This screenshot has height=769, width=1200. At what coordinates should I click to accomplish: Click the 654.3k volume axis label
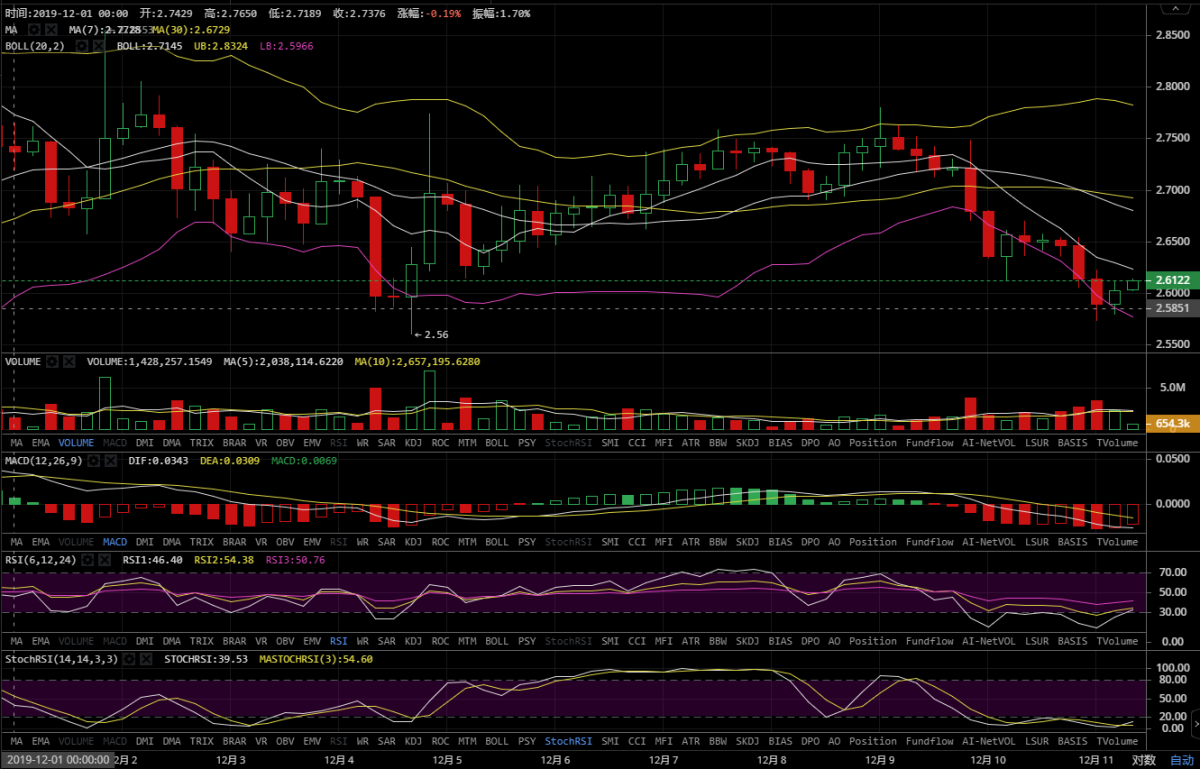click(x=1171, y=424)
